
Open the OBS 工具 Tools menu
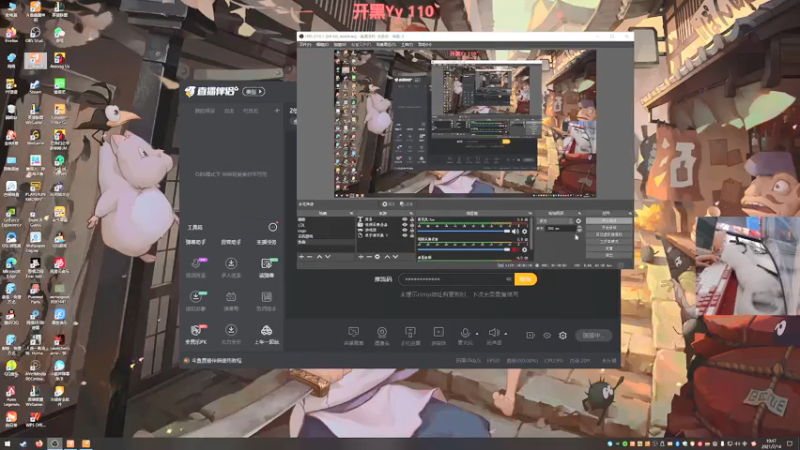(x=407, y=45)
